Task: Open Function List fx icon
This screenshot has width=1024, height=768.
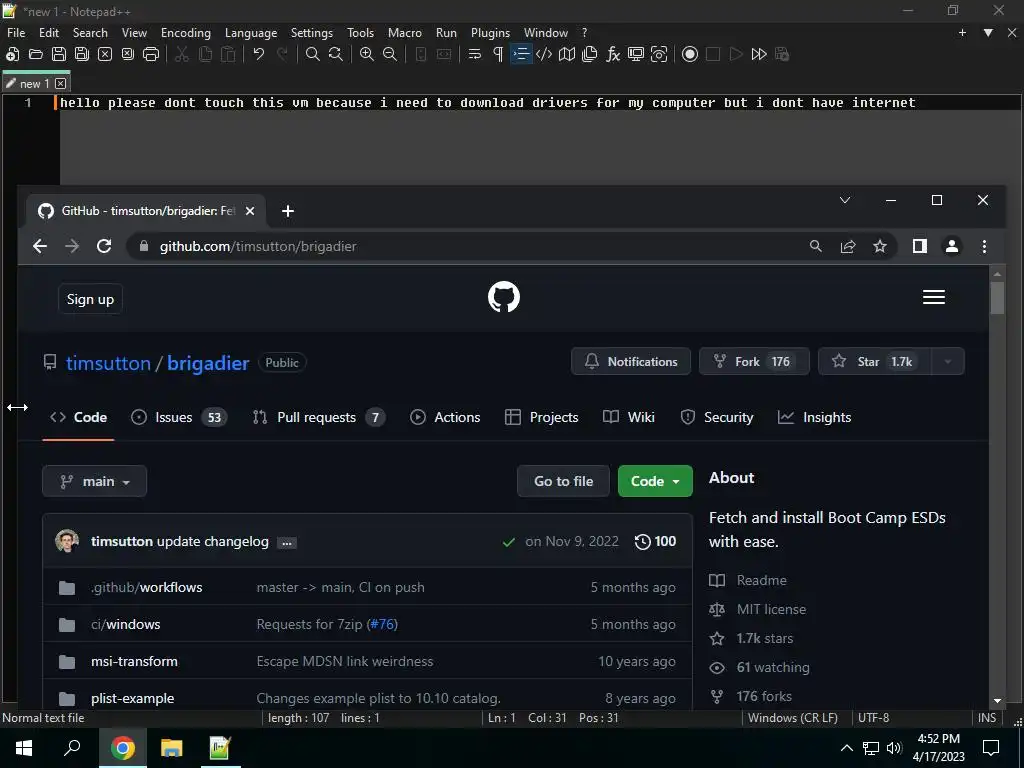Action: [x=613, y=54]
